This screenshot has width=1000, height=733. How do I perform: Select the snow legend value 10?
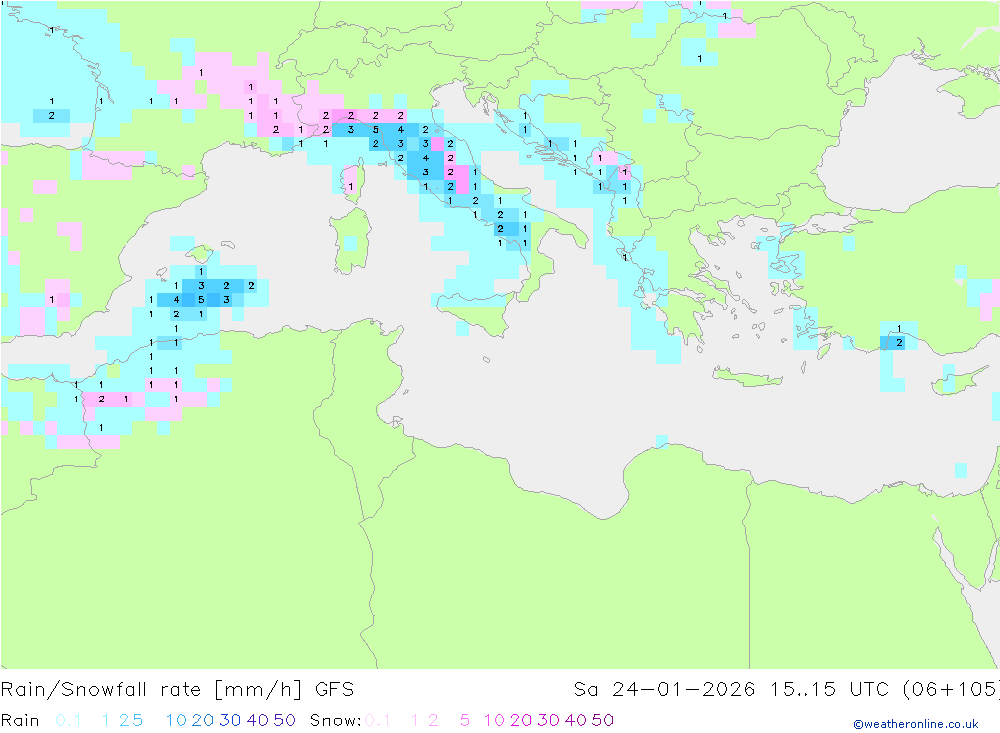point(494,720)
